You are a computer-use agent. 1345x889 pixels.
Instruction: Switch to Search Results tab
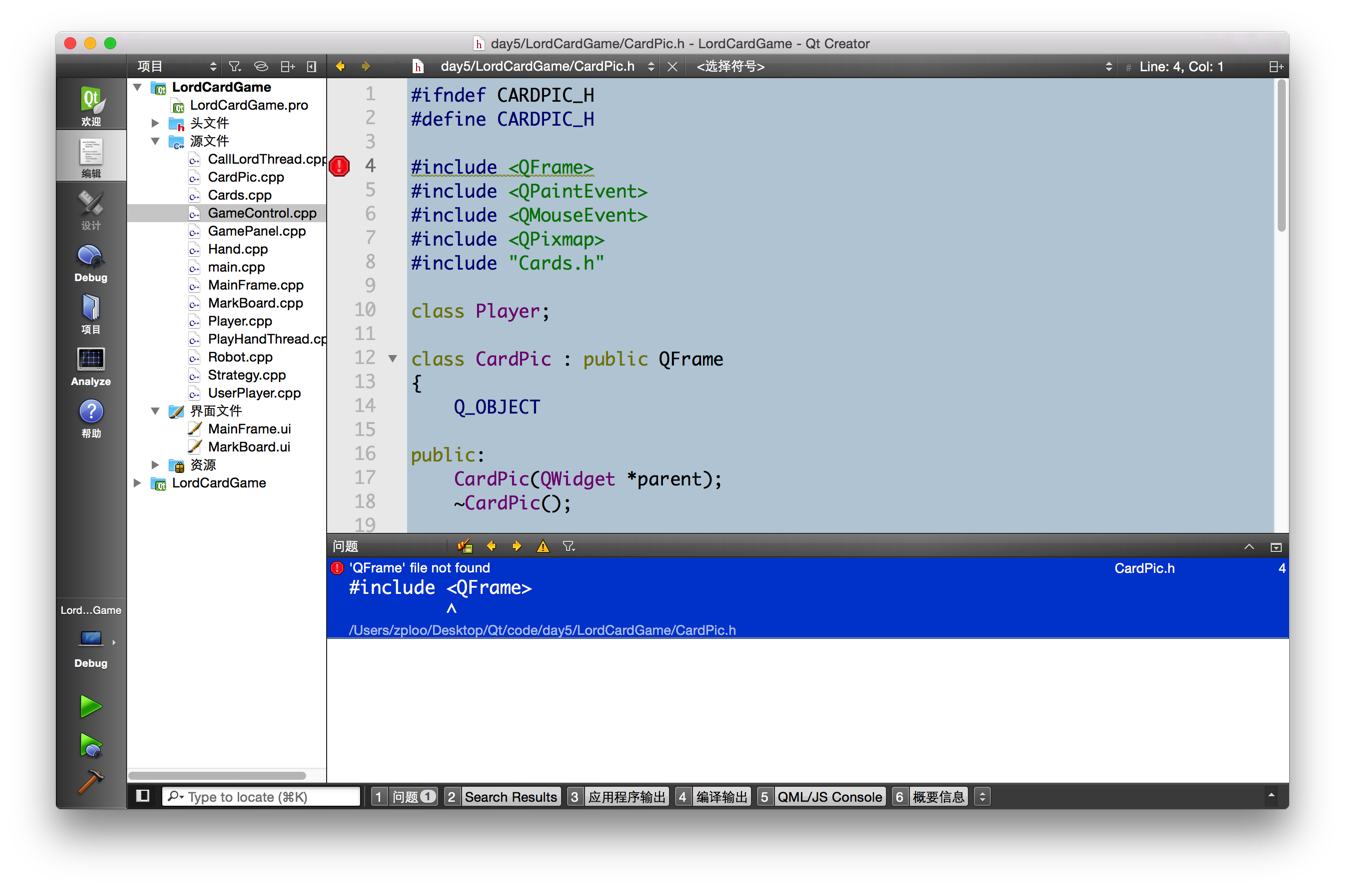click(502, 797)
